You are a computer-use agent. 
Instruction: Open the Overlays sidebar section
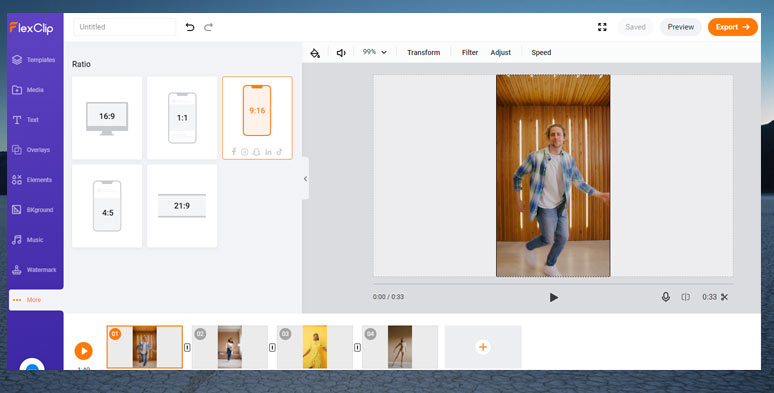(x=32, y=150)
